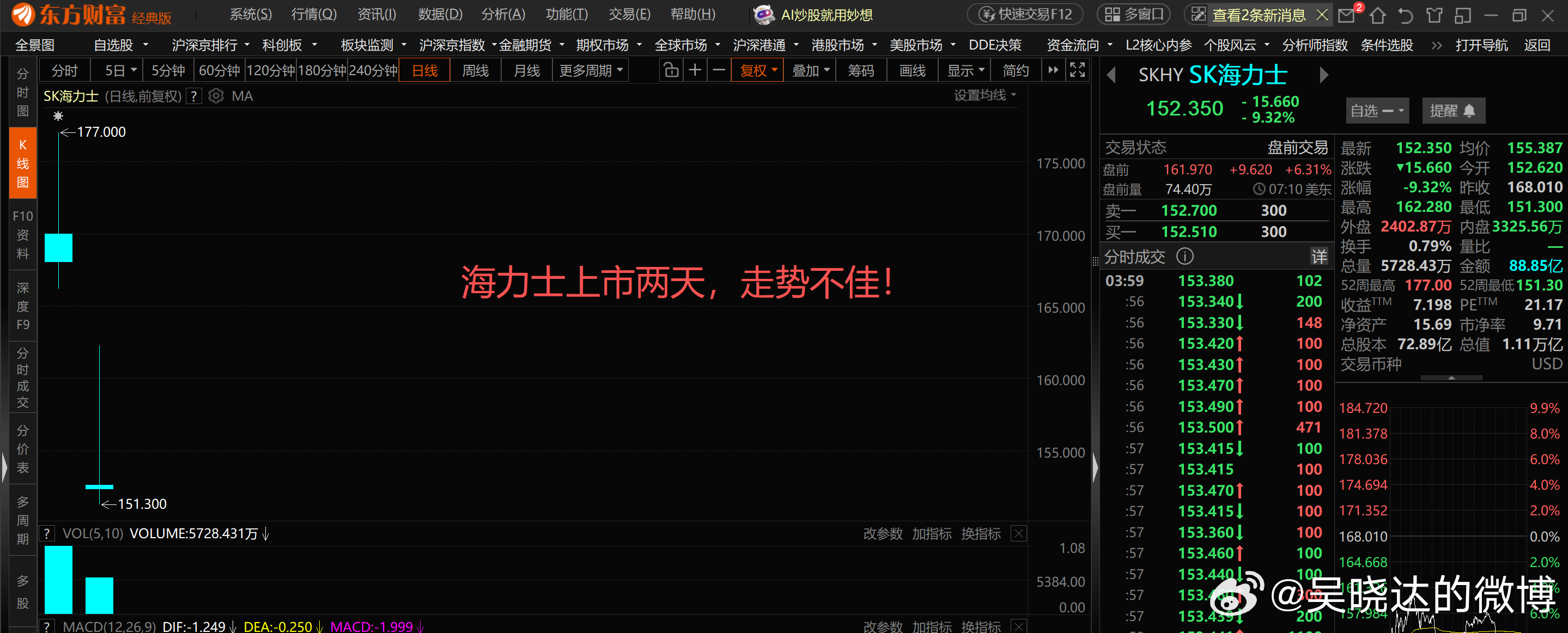This screenshot has width=1568, height=633.
Task: Open the 系统(S) menu
Action: (250, 15)
